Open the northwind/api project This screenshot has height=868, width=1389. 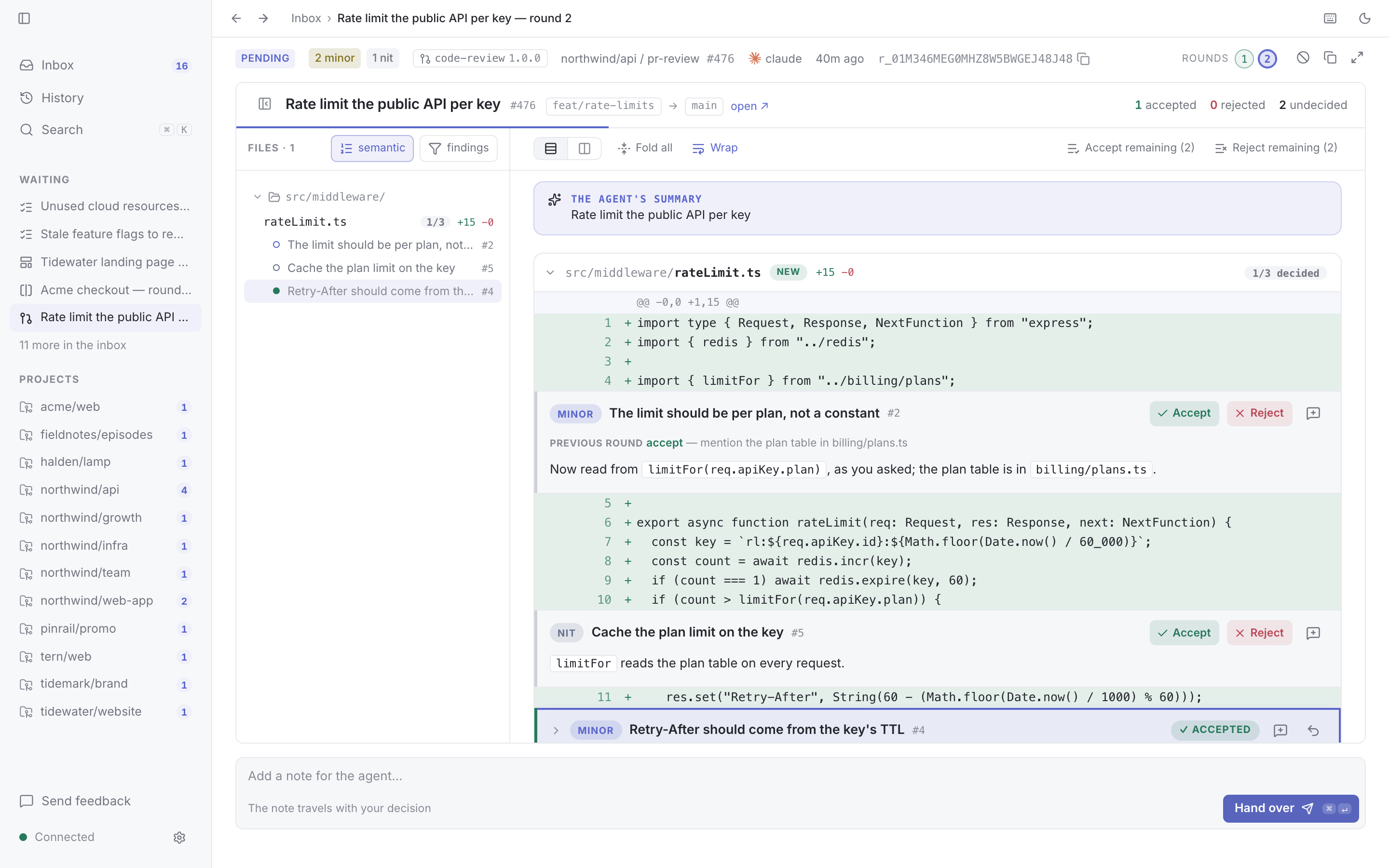click(x=106, y=489)
